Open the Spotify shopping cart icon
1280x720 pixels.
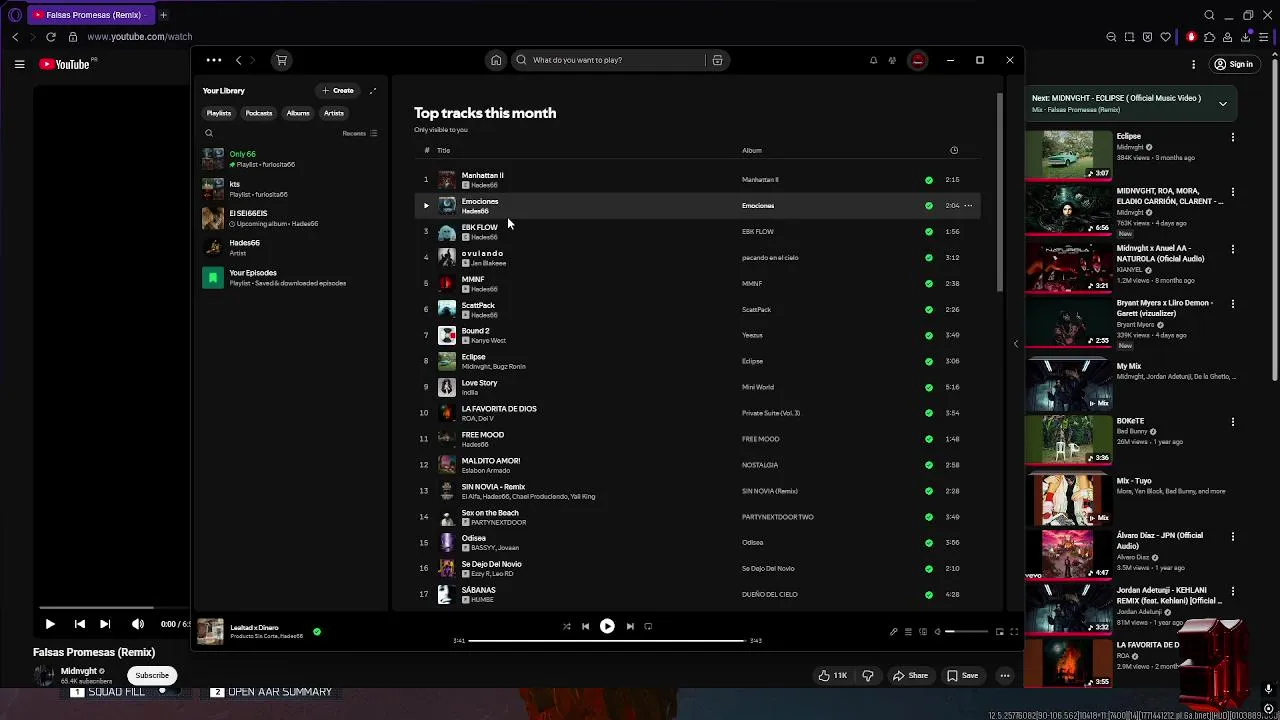[281, 60]
